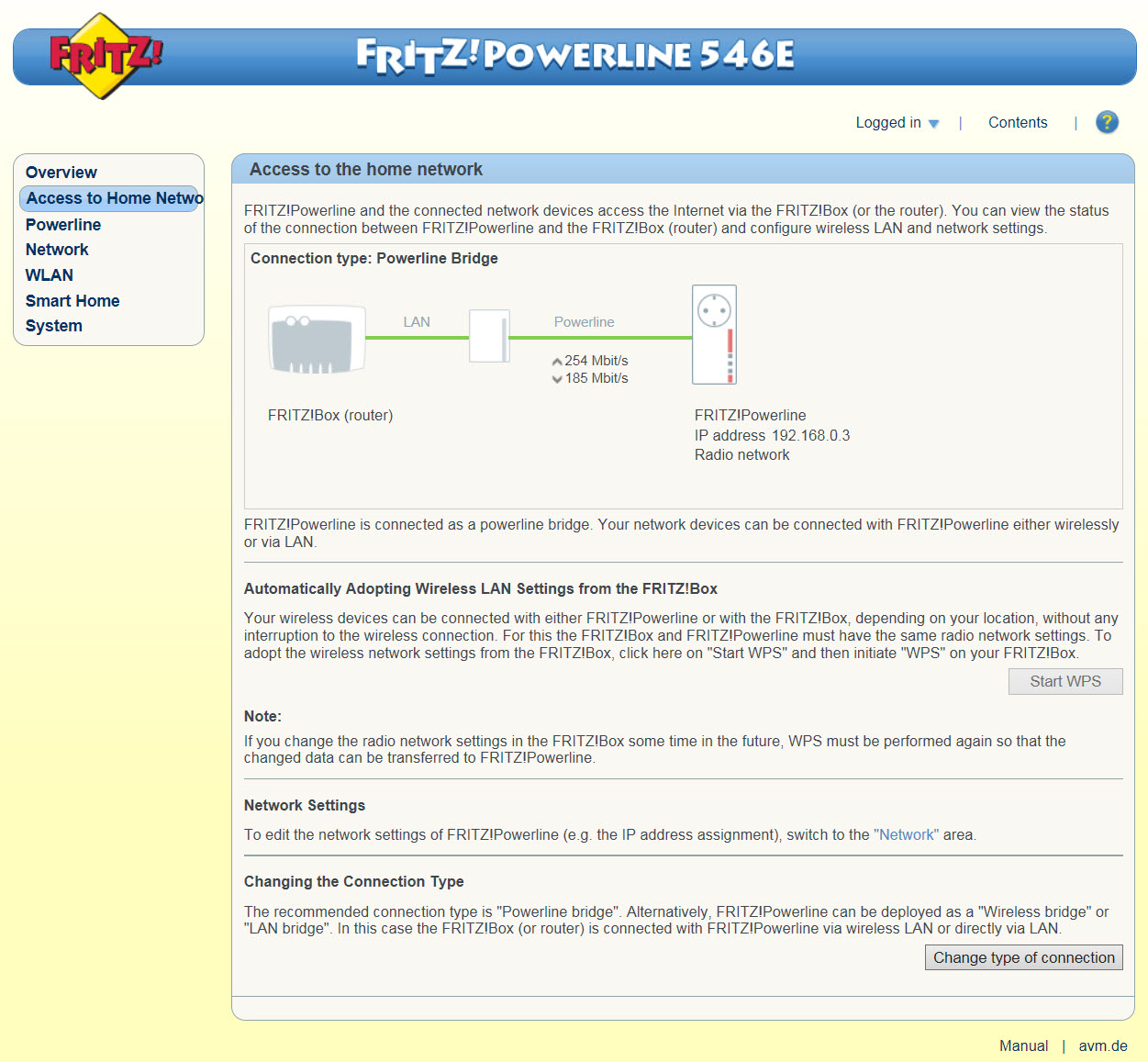Select Smart Home in the sidebar
The width and height of the screenshot is (1148, 1062).
72,301
